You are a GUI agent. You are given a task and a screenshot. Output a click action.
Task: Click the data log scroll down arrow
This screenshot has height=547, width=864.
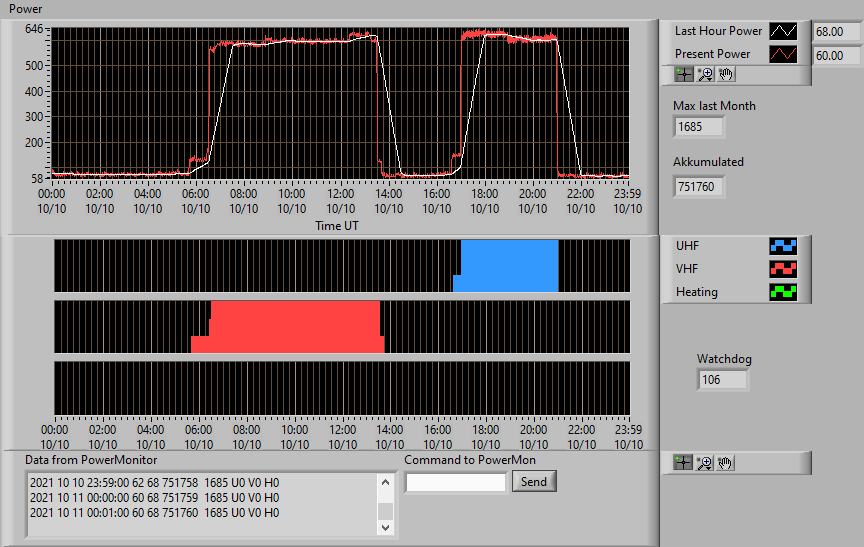tap(385, 527)
